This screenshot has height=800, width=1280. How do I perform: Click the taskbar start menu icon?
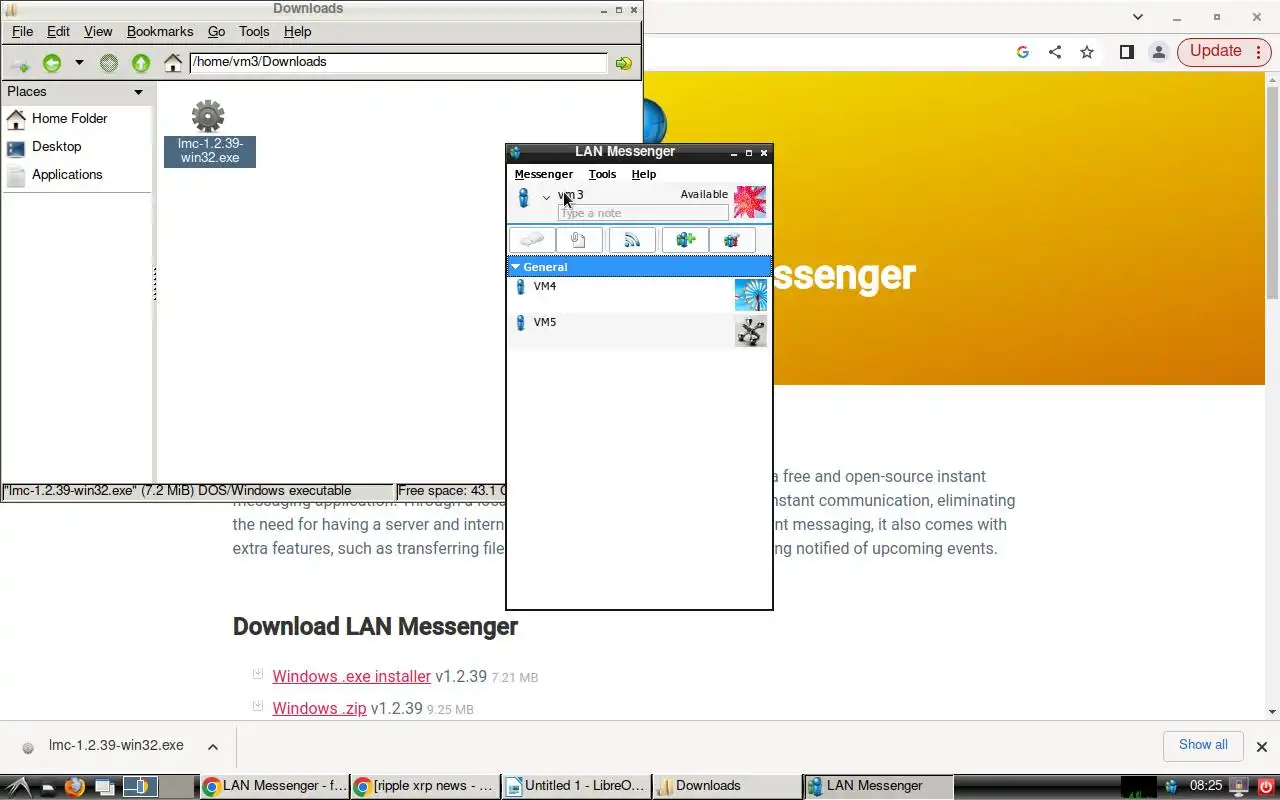click(x=19, y=787)
